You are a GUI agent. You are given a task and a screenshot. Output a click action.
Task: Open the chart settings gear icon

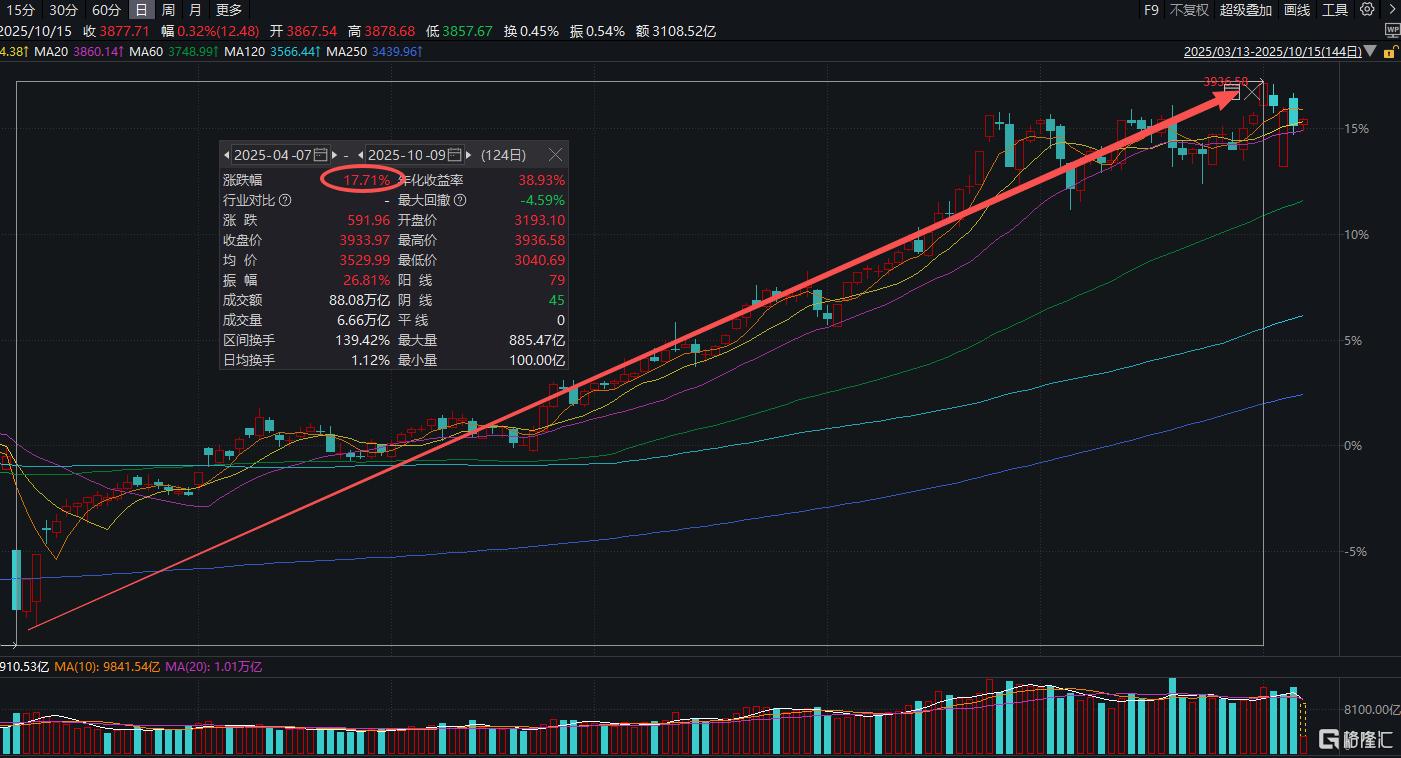tap(1367, 10)
